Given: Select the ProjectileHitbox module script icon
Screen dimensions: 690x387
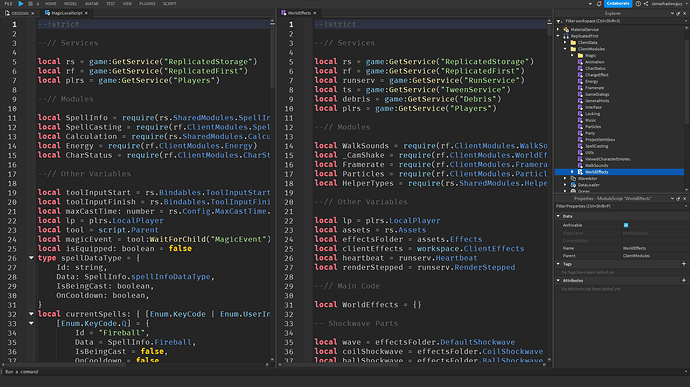Looking at the screenshot, I should point(580,140).
